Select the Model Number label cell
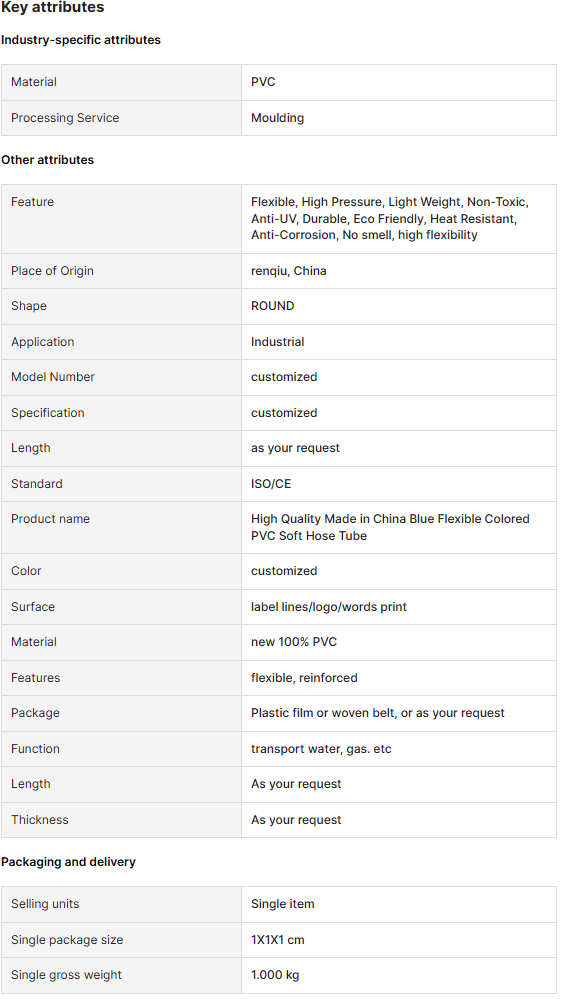This screenshot has height=999, width=568. [x=121, y=377]
